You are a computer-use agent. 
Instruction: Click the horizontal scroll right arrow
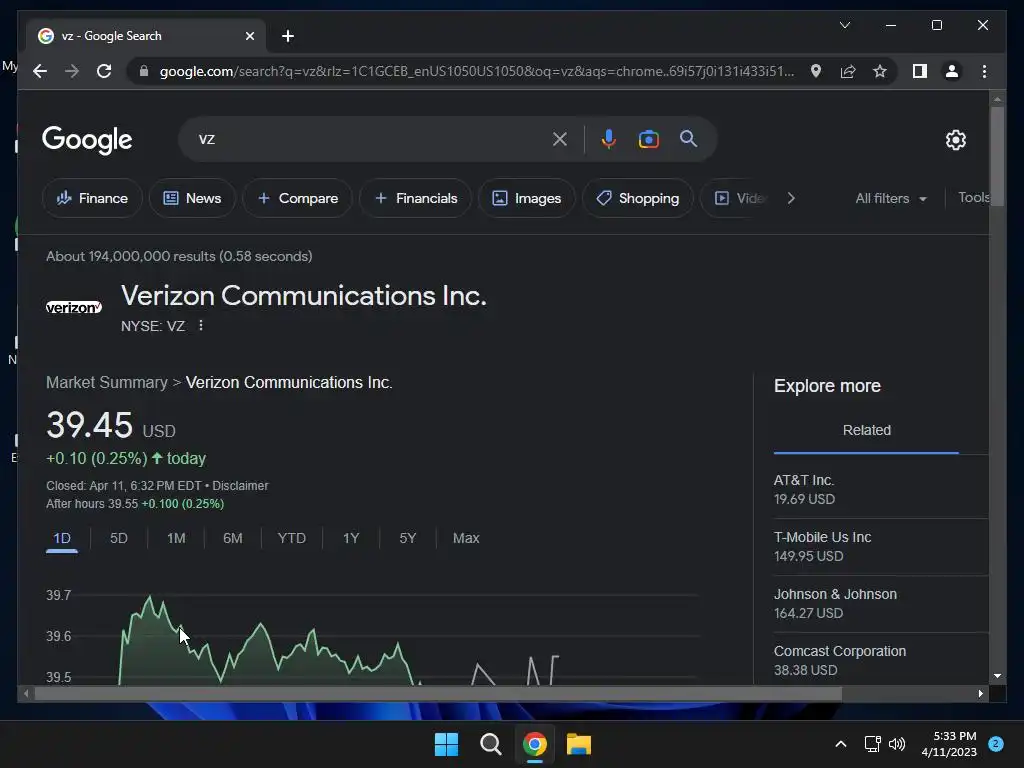[x=980, y=694]
